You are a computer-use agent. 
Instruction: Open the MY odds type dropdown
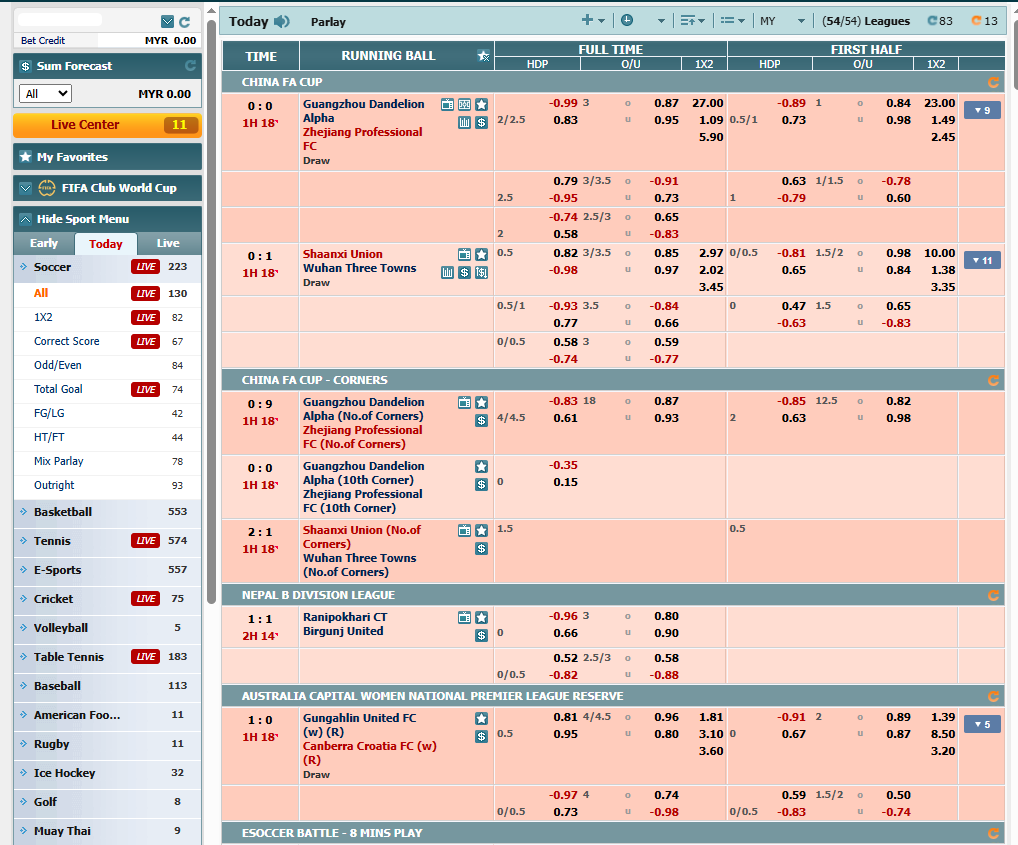pyautogui.click(x=782, y=20)
